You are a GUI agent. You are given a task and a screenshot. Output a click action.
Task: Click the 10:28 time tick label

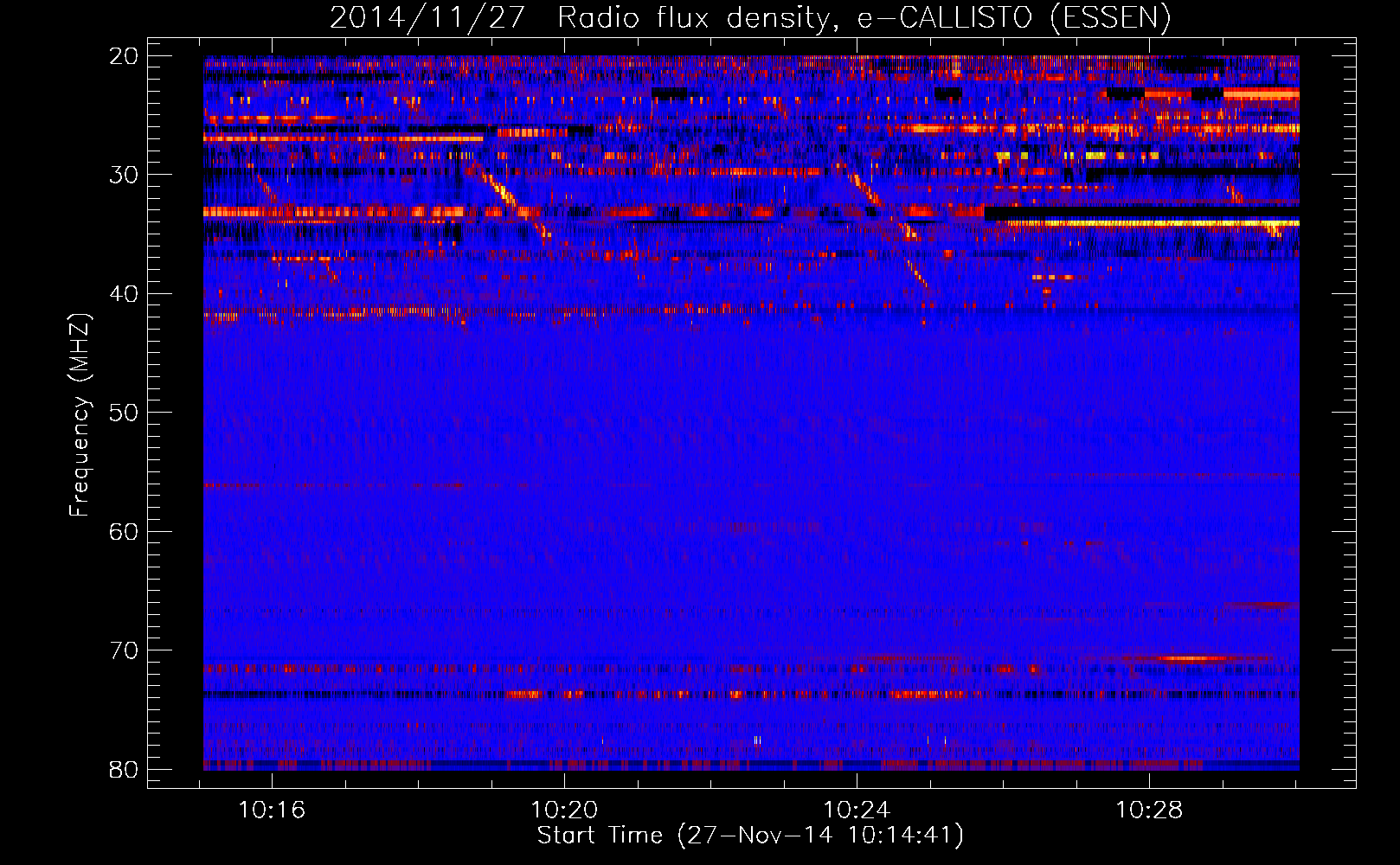pyautogui.click(x=1149, y=811)
